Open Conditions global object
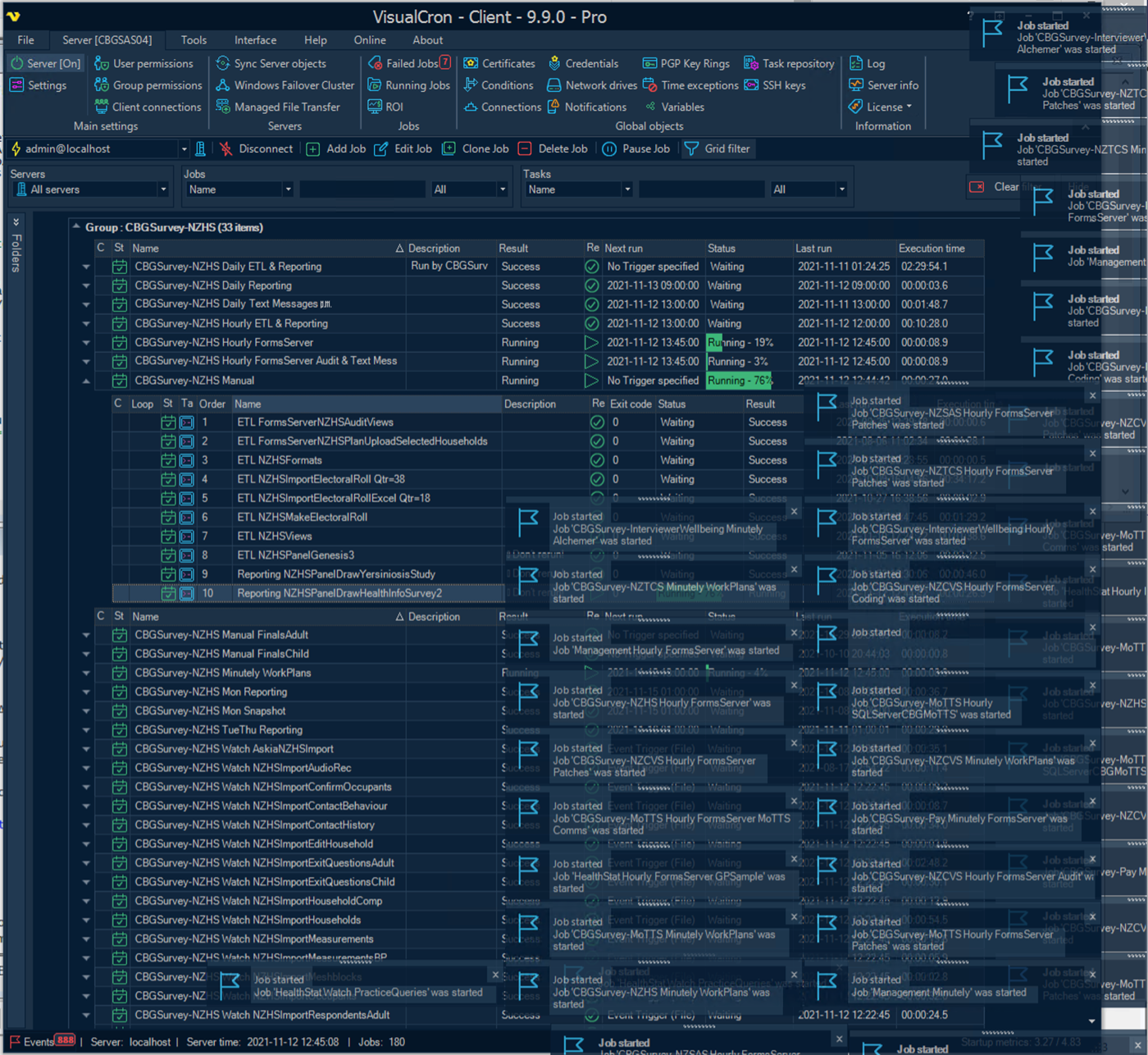Image resolution: width=1148 pixels, height=1055 pixels. pyautogui.click(x=499, y=85)
